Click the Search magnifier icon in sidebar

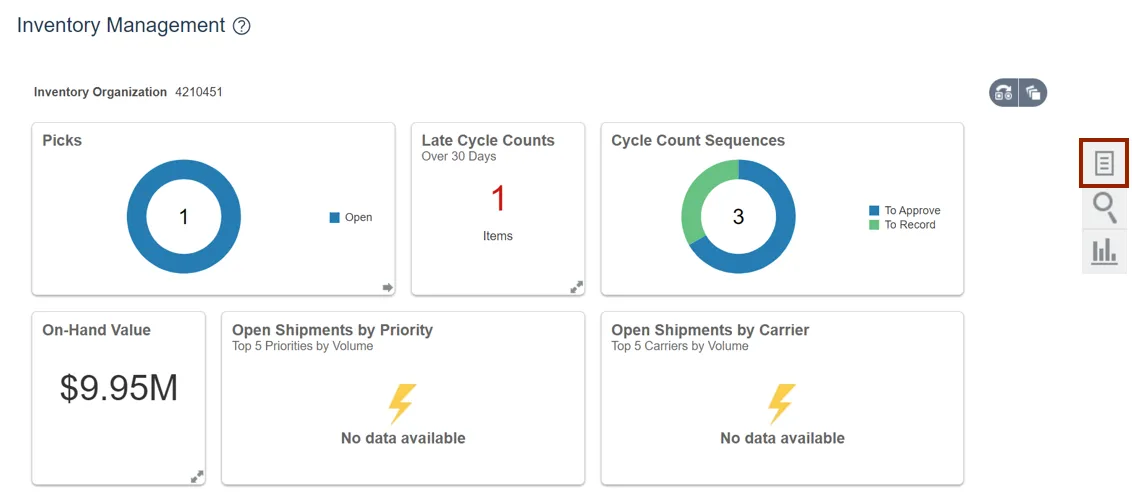click(1104, 208)
